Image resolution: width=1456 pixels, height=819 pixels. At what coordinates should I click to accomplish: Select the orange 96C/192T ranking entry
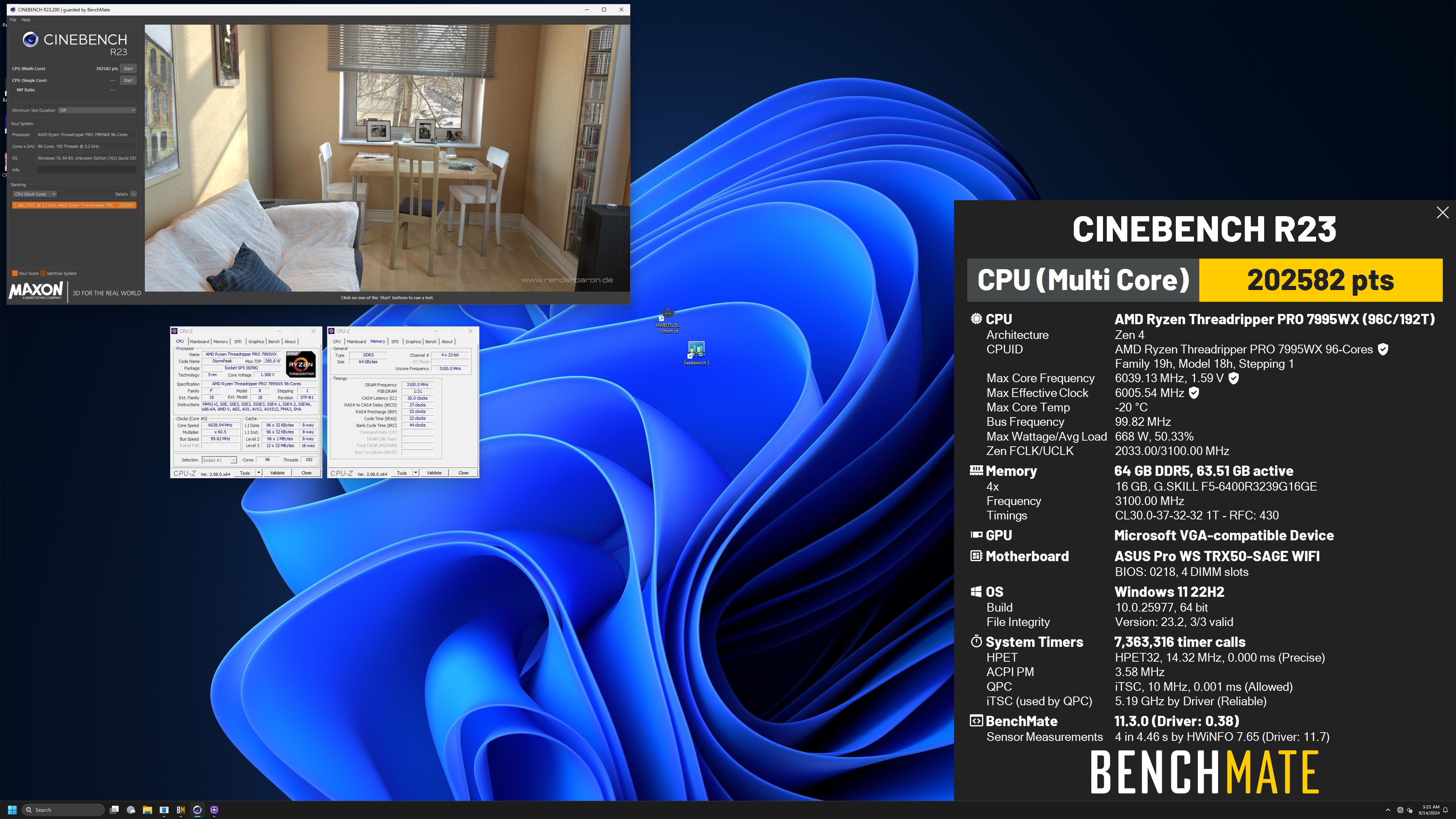tap(74, 205)
